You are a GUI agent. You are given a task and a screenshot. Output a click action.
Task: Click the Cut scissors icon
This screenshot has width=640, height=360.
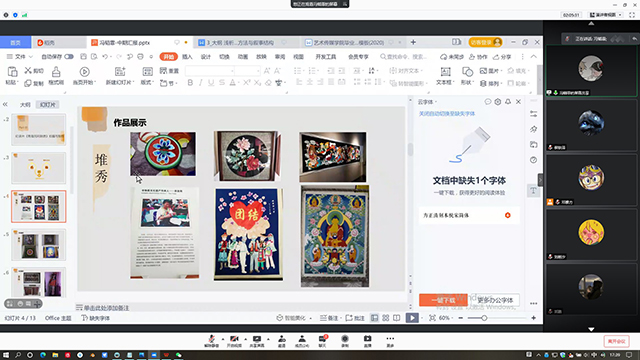pos(28,71)
